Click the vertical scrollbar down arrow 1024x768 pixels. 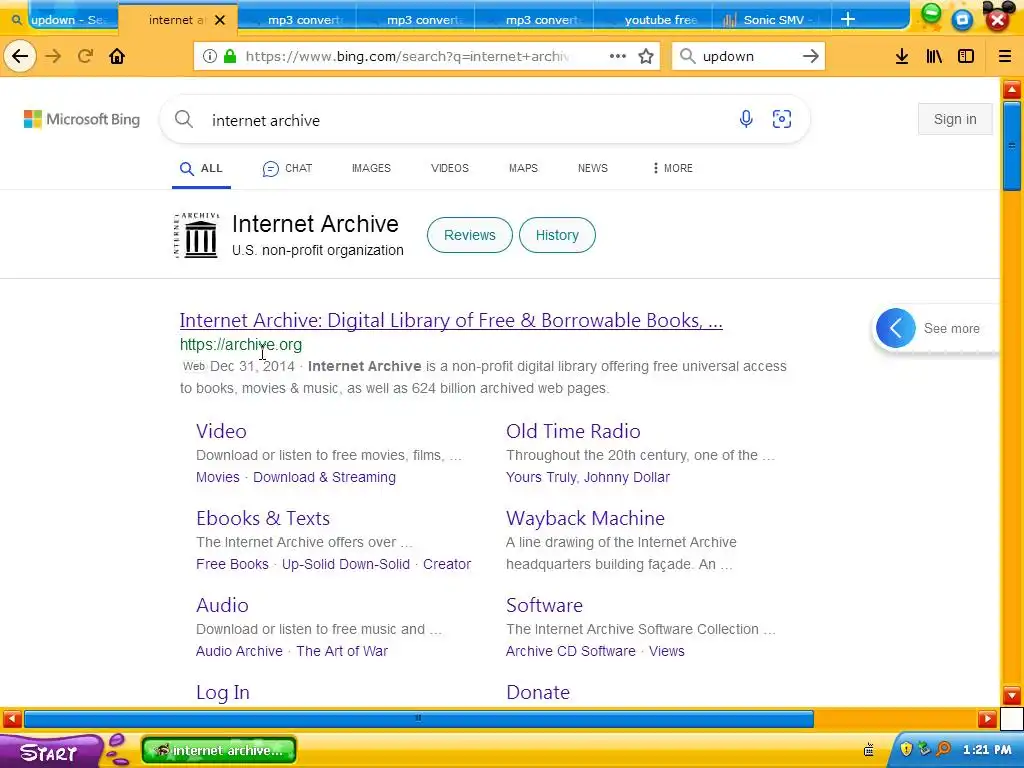click(x=1012, y=696)
